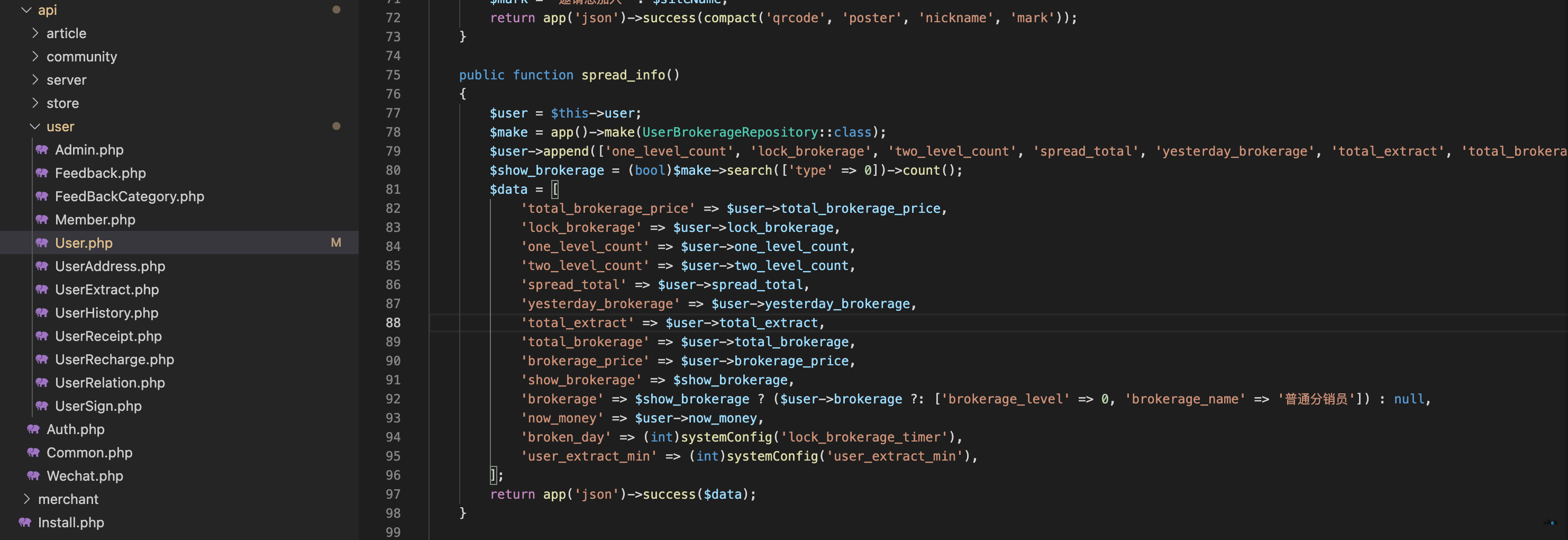
Task: Click PHP icon beside UserSign.php
Action: click(x=42, y=406)
